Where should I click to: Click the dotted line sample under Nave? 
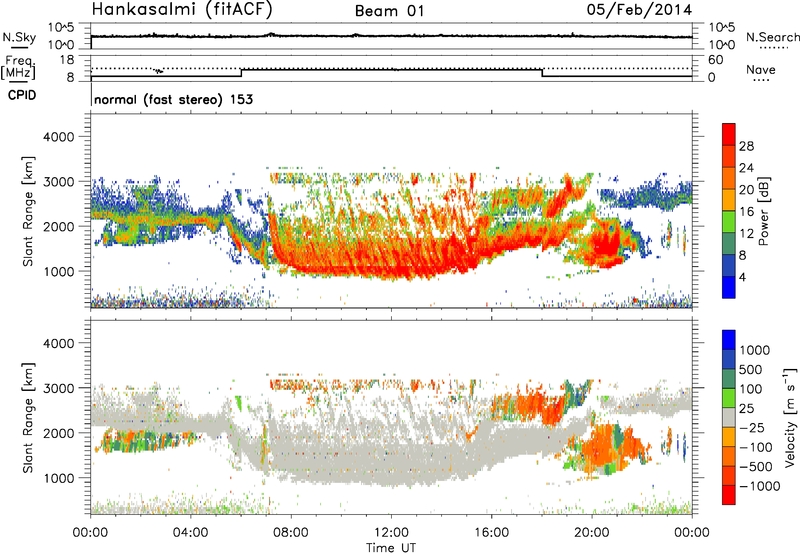[762, 80]
